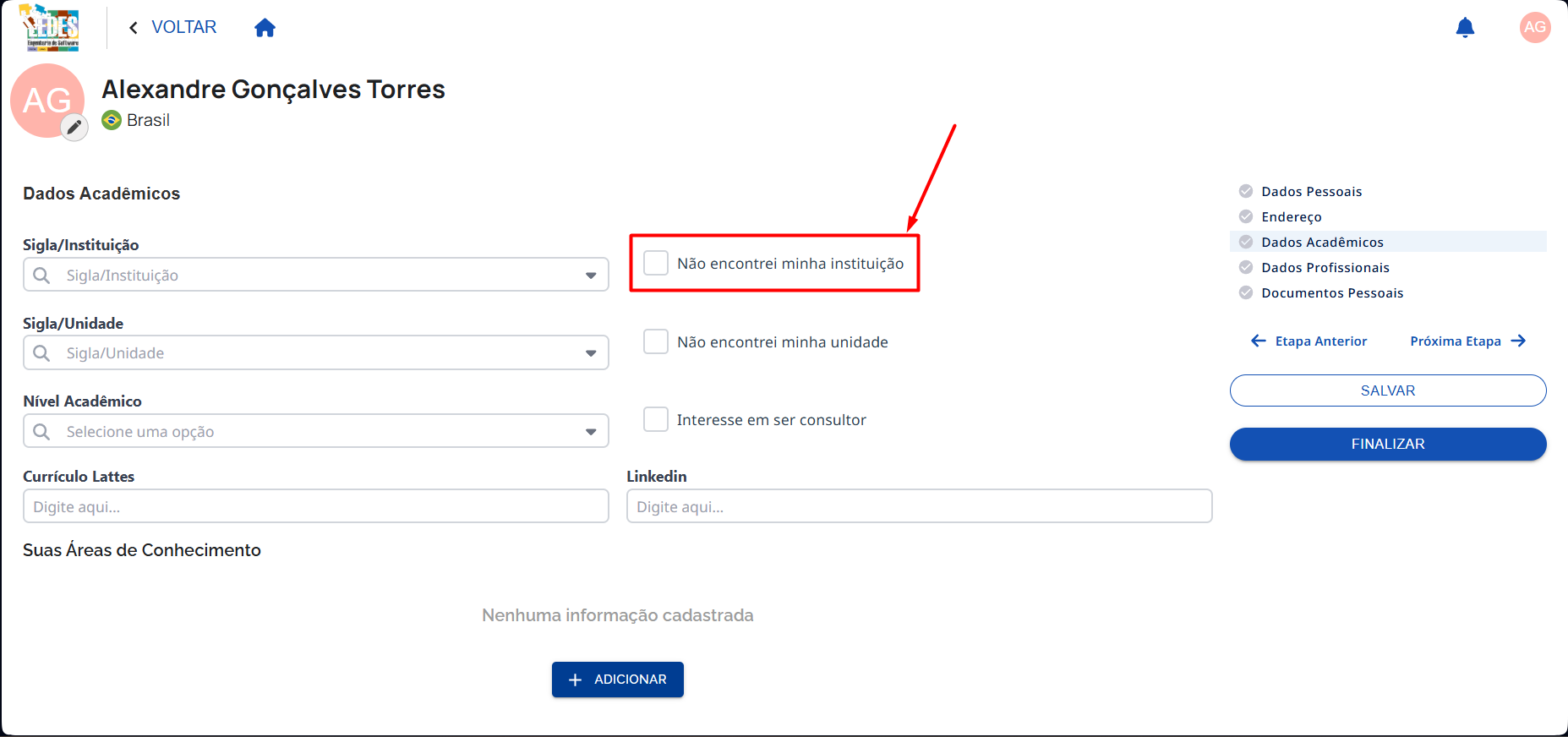Image resolution: width=1568 pixels, height=737 pixels.
Task: Click the 'Suas Áreas de Conhecimento' heading
Action: [142, 550]
